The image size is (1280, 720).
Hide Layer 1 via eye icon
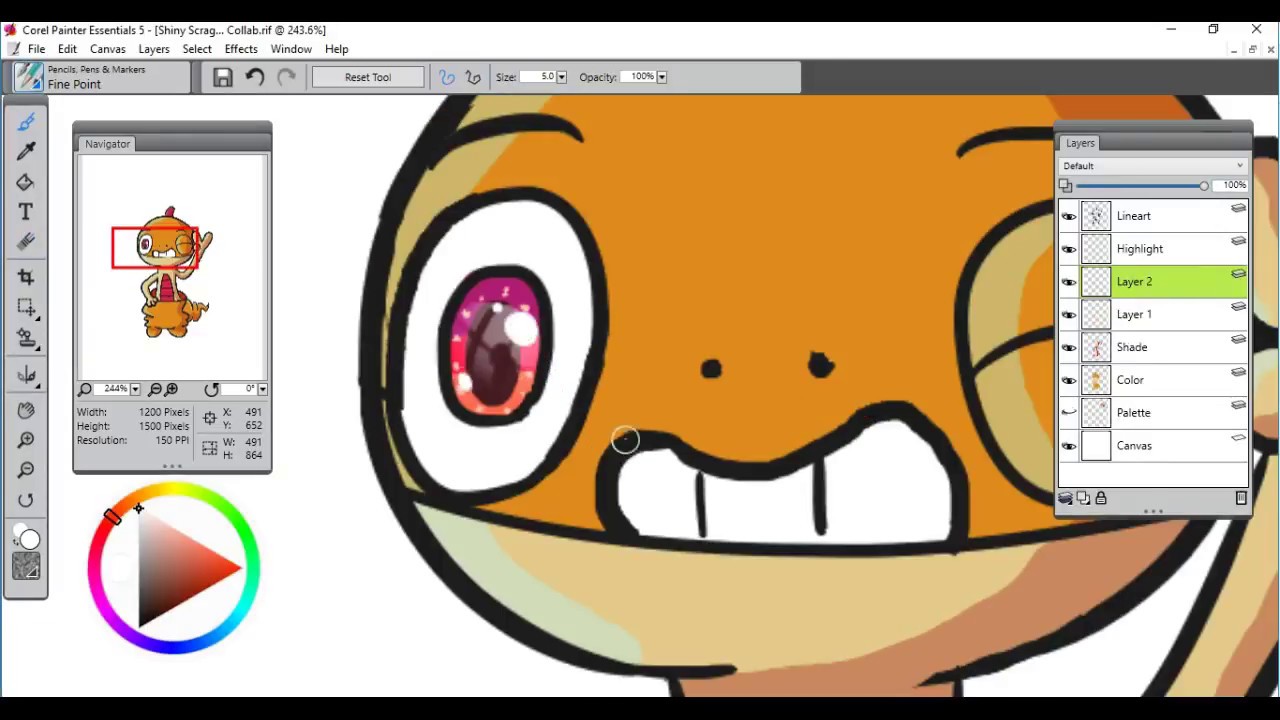(1069, 315)
